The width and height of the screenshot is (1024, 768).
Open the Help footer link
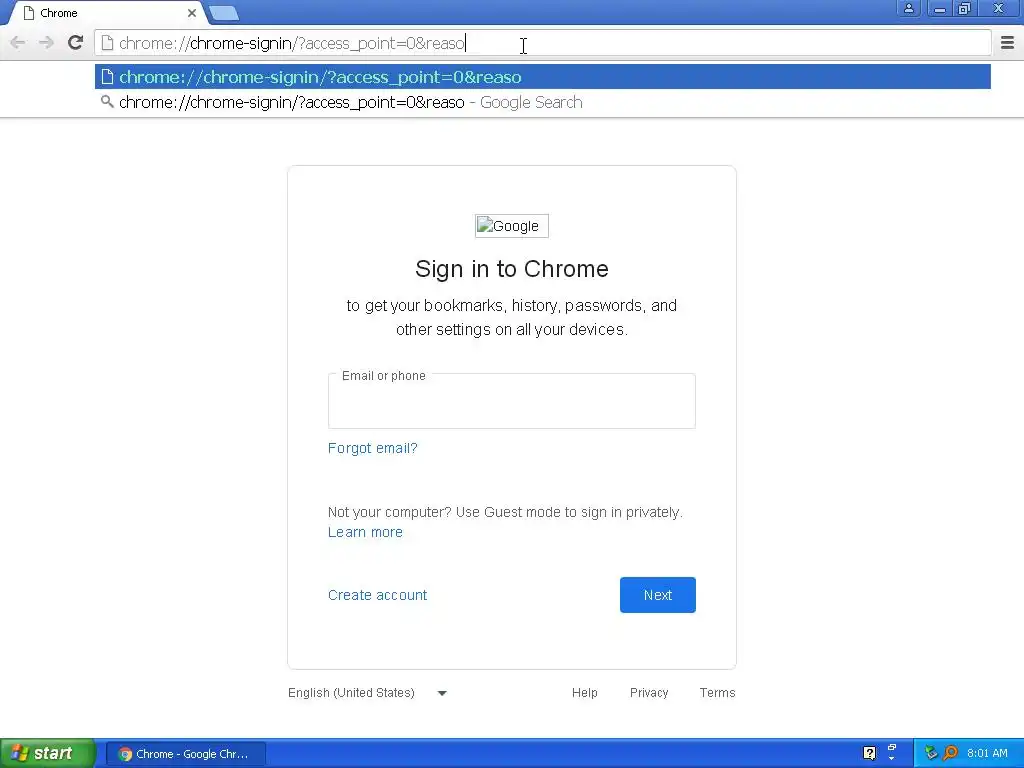click(x=584, y=693)
